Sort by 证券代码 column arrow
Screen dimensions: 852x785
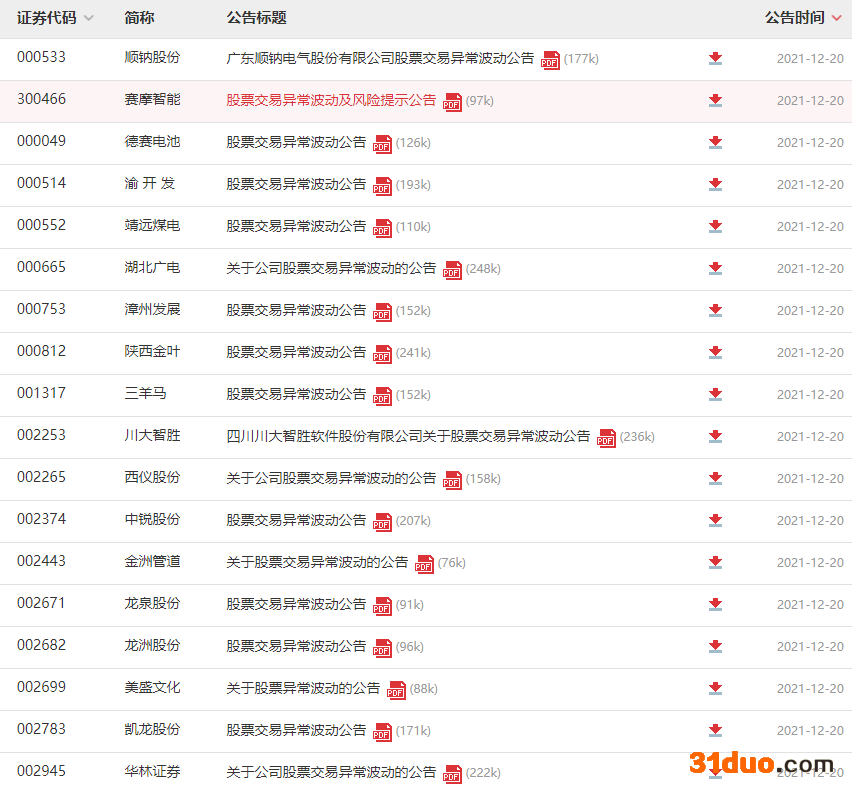point(89,18)
